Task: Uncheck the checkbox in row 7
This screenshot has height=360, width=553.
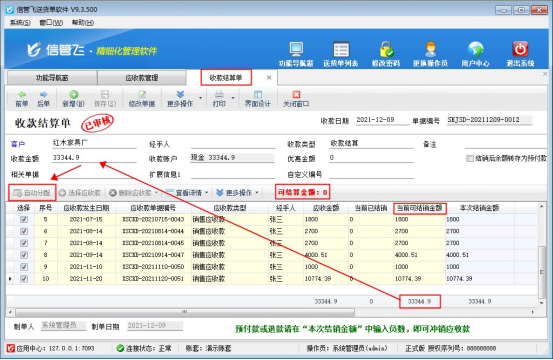Action: tap(24, 243)
